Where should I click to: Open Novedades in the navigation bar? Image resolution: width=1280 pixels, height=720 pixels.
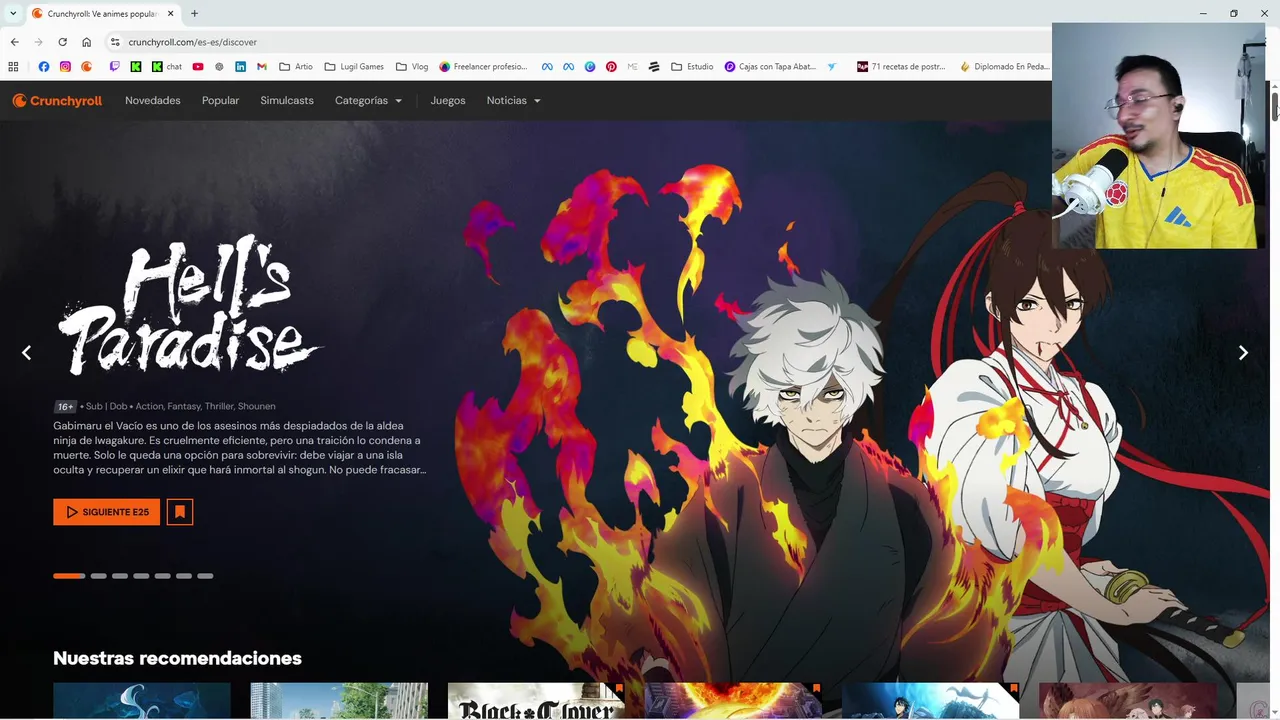click(153, 101)
